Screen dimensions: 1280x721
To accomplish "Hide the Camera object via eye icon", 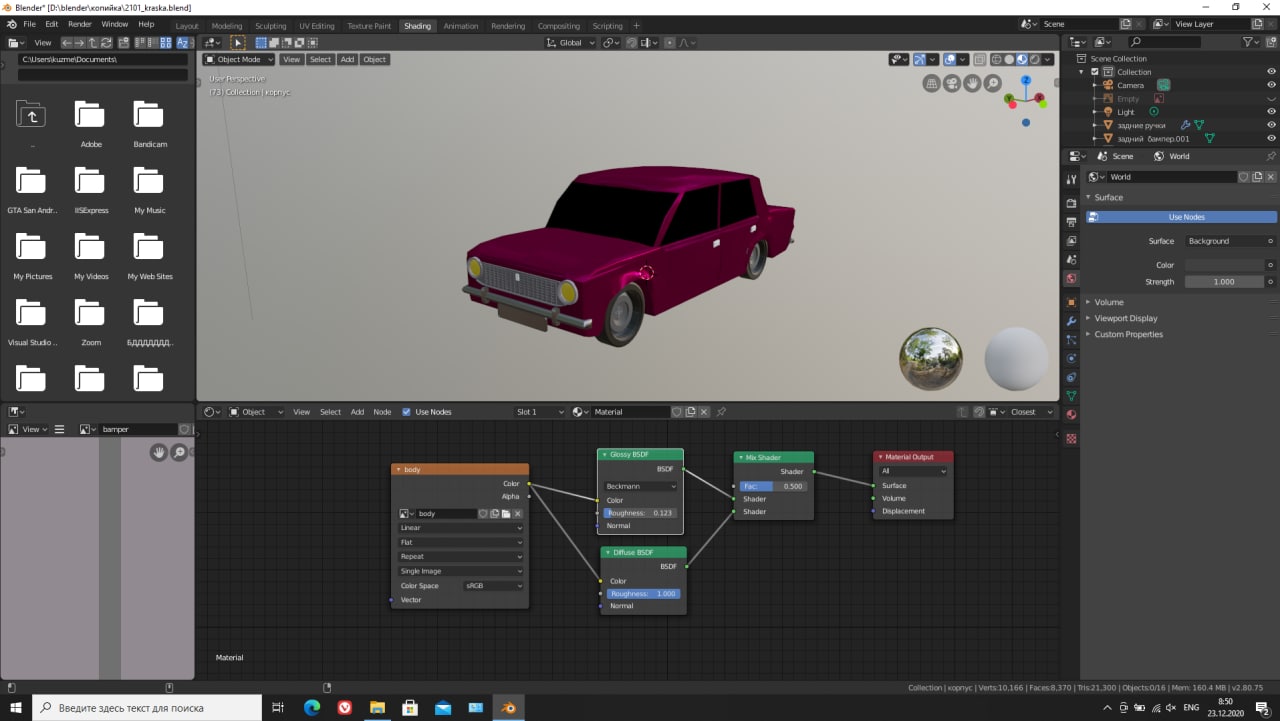I will [x=1271, y=85].
